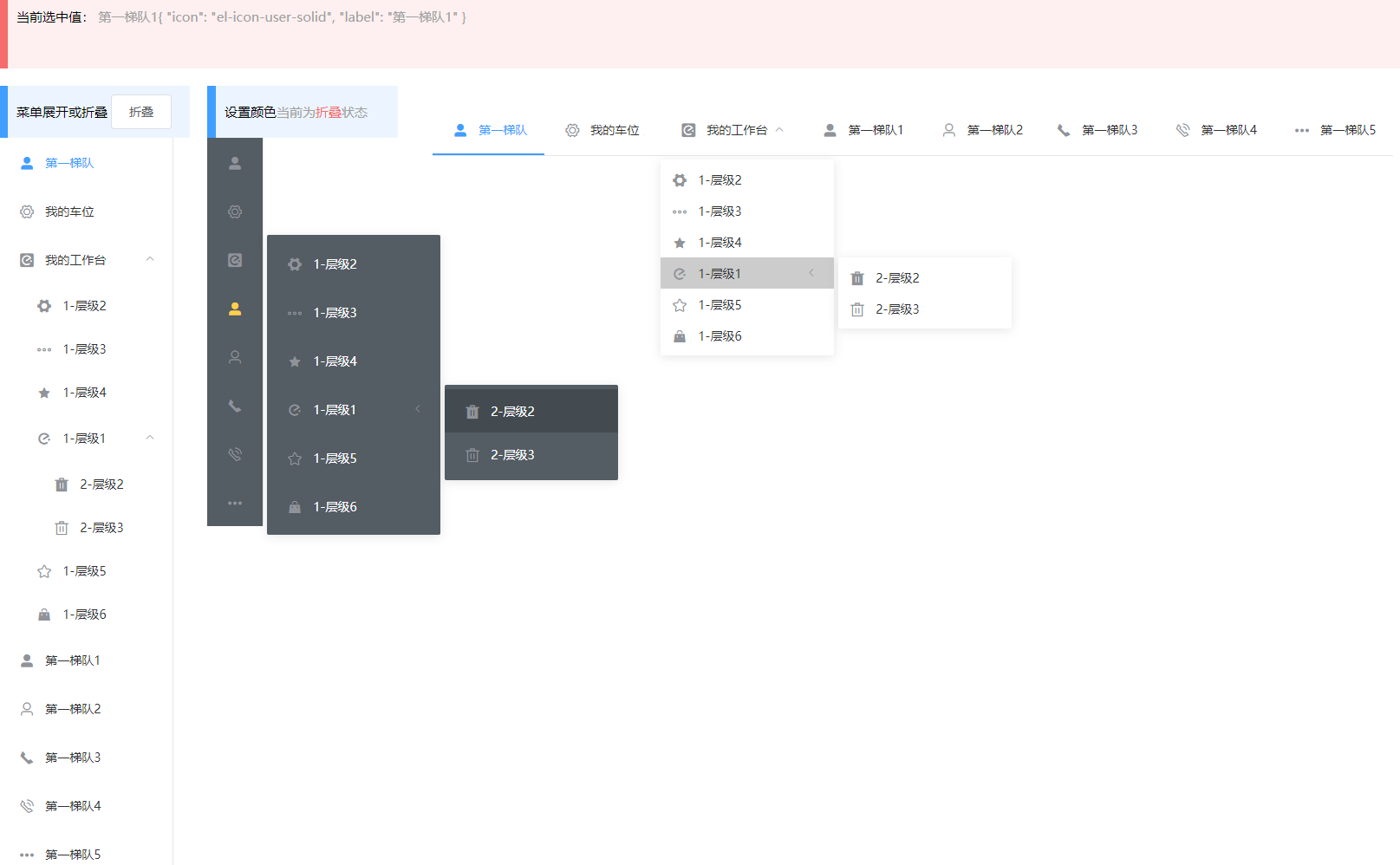Click the 折叠 status word in 设置颜色 header
This screenshot has height=865, width=1400.
pyautogui.click(x=328, y=113)
